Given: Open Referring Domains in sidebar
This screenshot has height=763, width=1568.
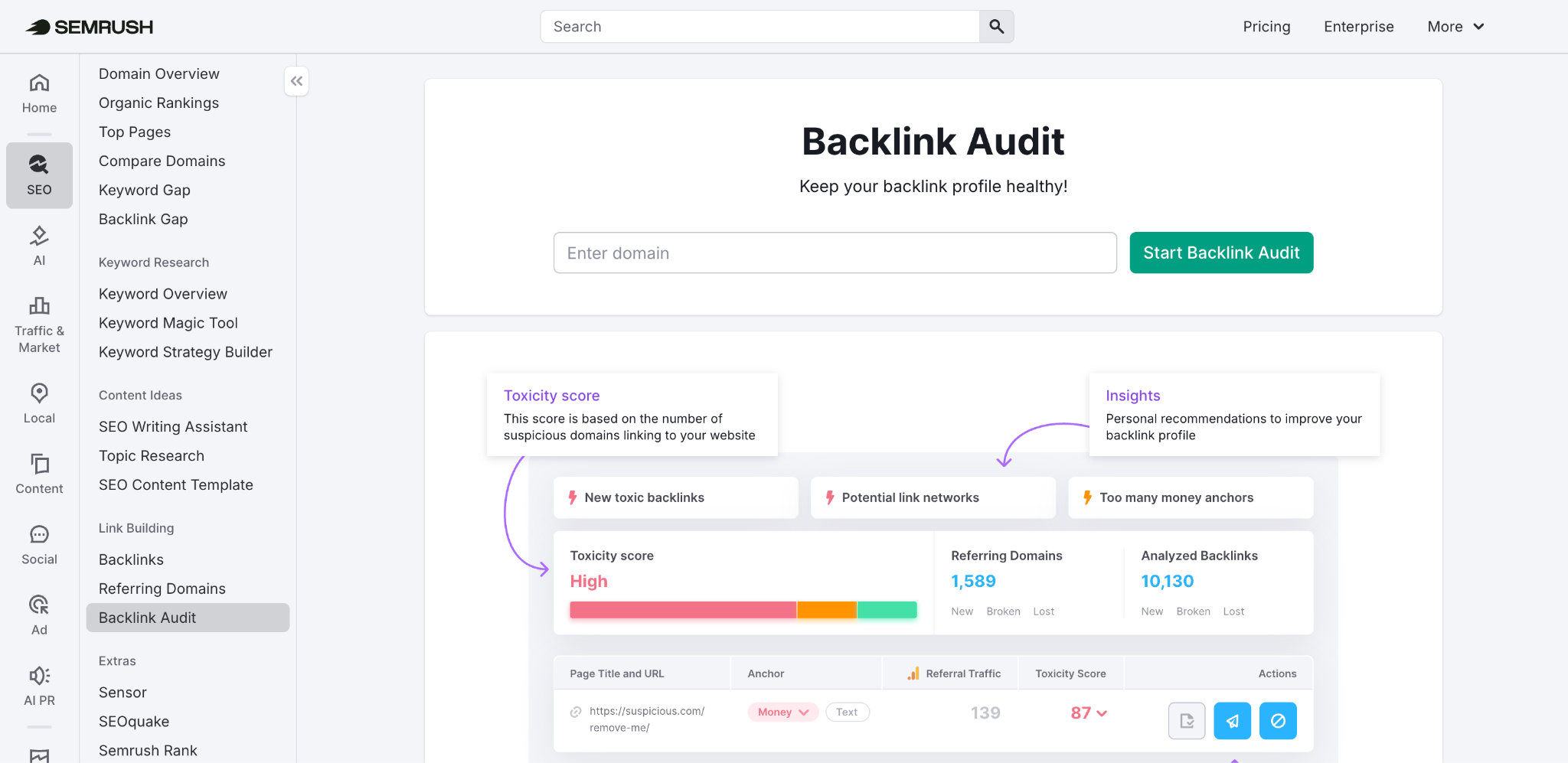Looking at the screenshot, I should point(162,589).
